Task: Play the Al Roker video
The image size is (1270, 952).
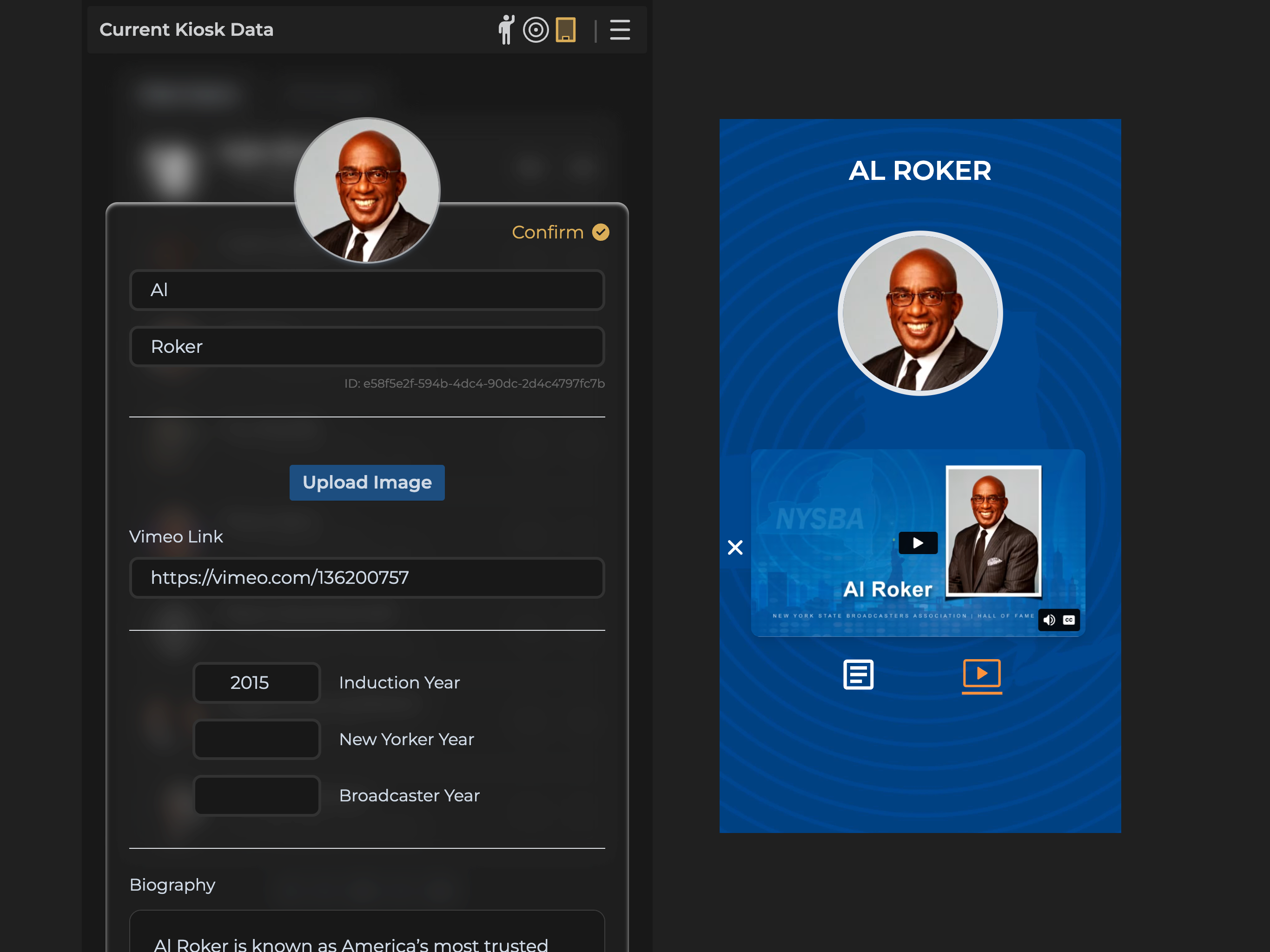Action: point(918,542)
